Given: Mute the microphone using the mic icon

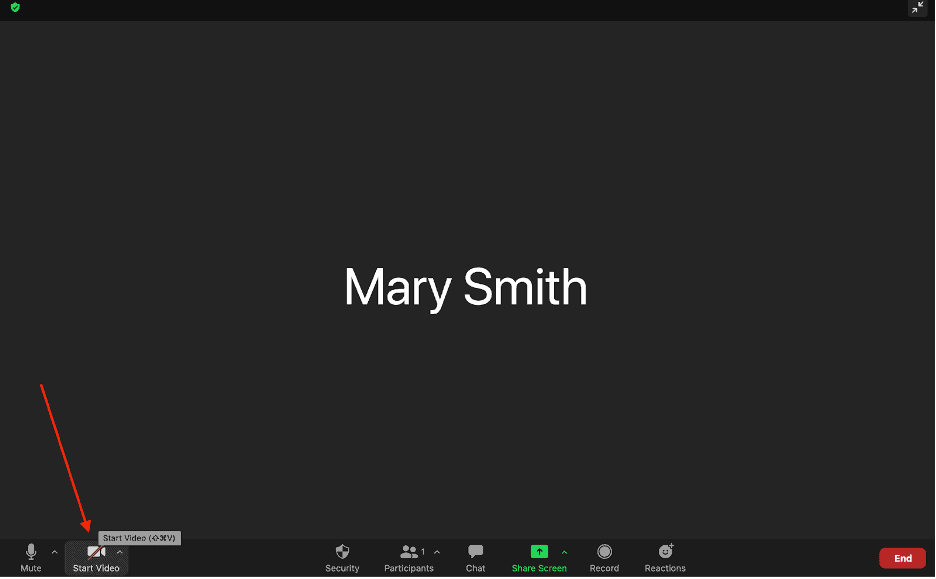Looking at the screenshot, I should pyautogui.click(x=31, y=552).
